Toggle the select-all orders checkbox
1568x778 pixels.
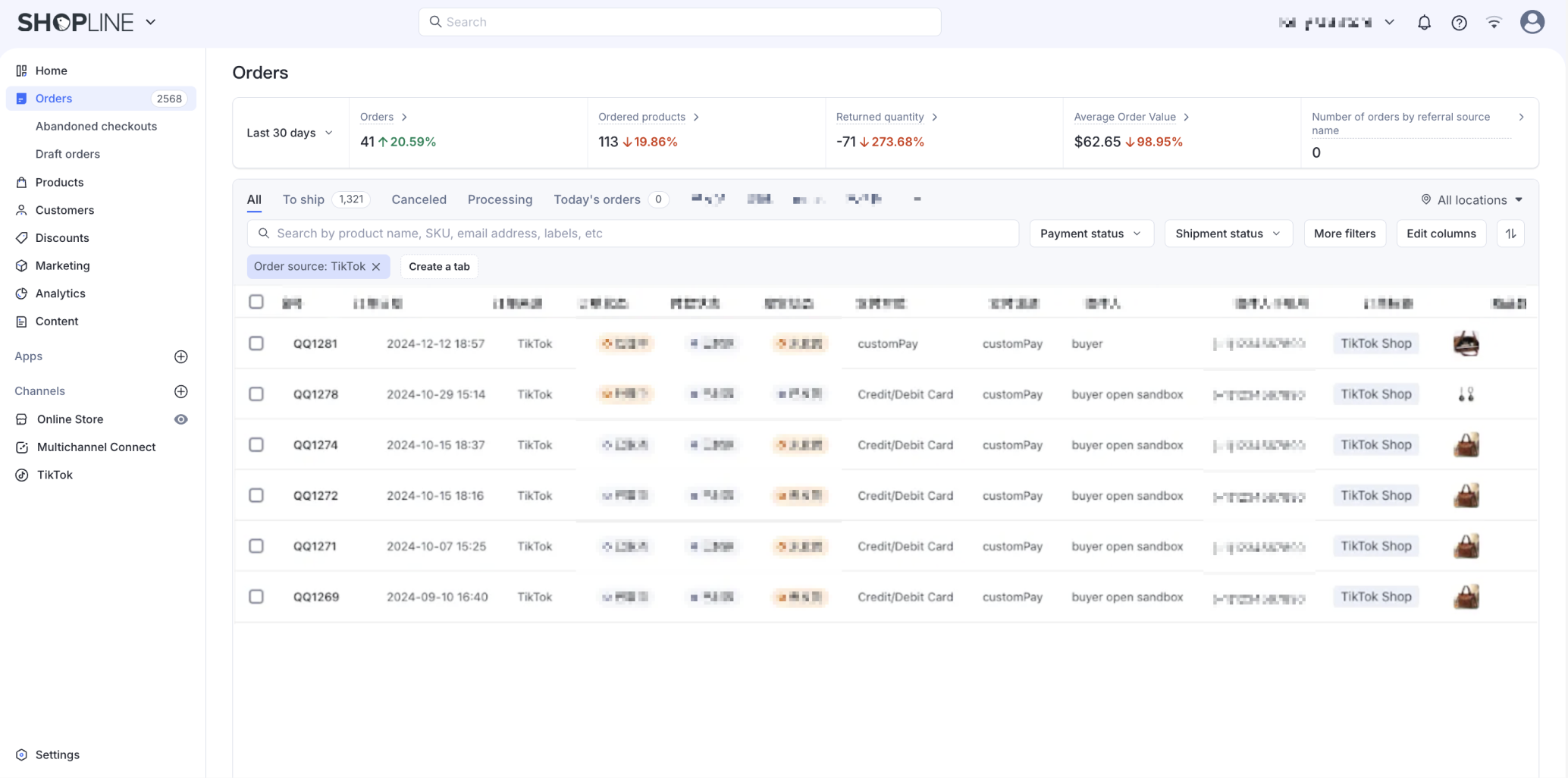(256, 302)
